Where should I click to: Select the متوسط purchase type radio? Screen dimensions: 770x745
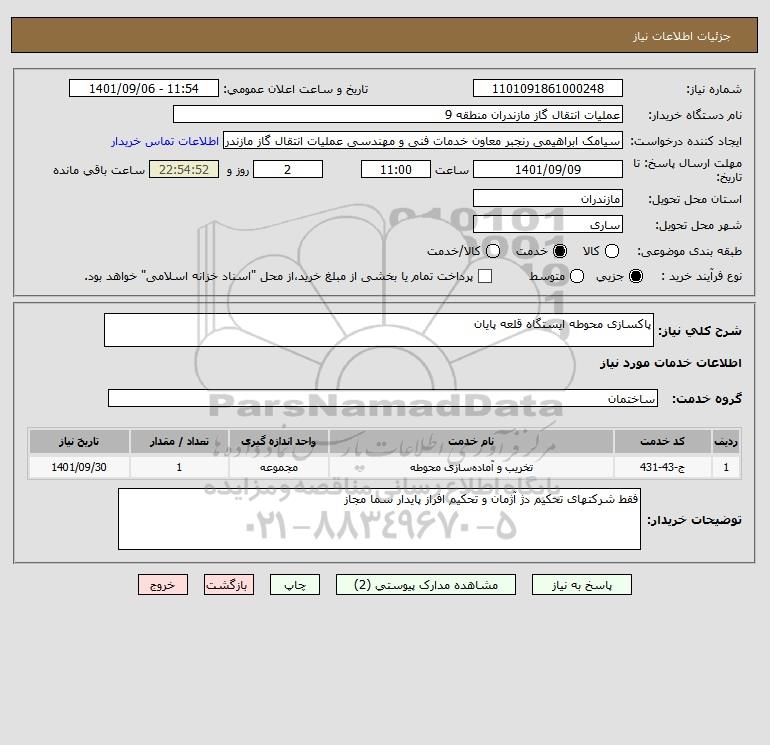577,276
